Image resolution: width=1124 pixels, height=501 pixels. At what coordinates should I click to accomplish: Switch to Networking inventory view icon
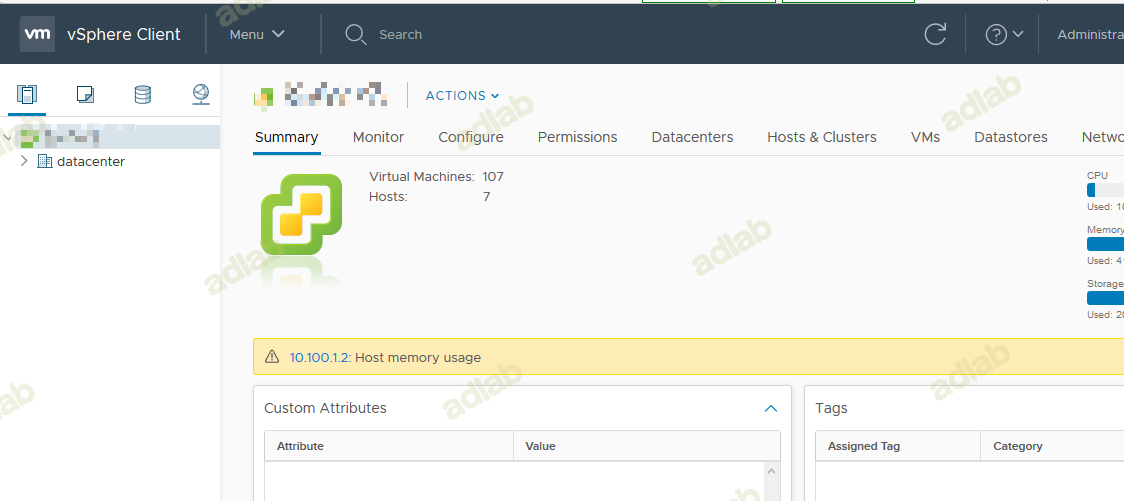201,95
